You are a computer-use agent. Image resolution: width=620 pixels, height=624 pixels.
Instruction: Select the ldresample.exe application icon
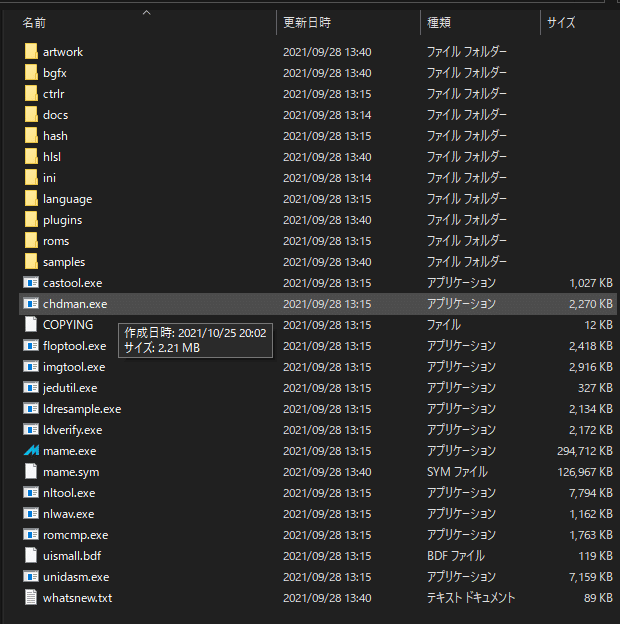(x=31, y=409)
